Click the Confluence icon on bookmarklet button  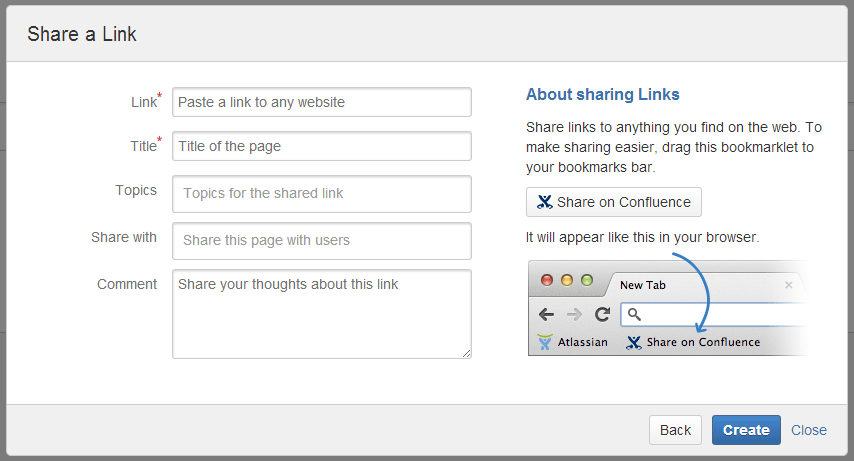click(544, 202)
